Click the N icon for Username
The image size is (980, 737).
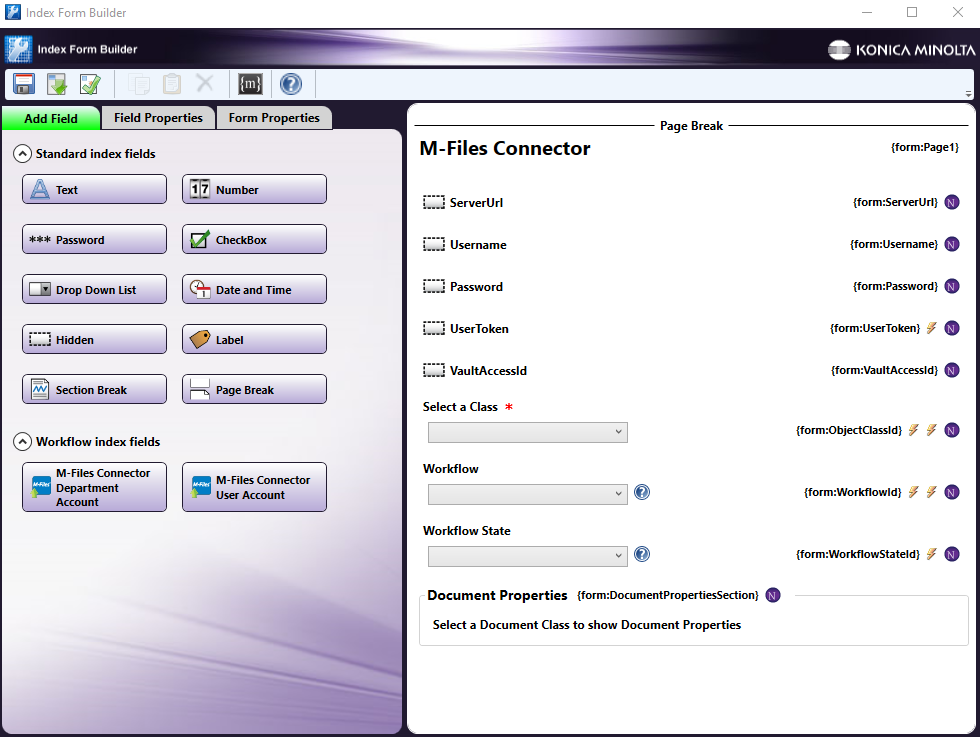952,244
